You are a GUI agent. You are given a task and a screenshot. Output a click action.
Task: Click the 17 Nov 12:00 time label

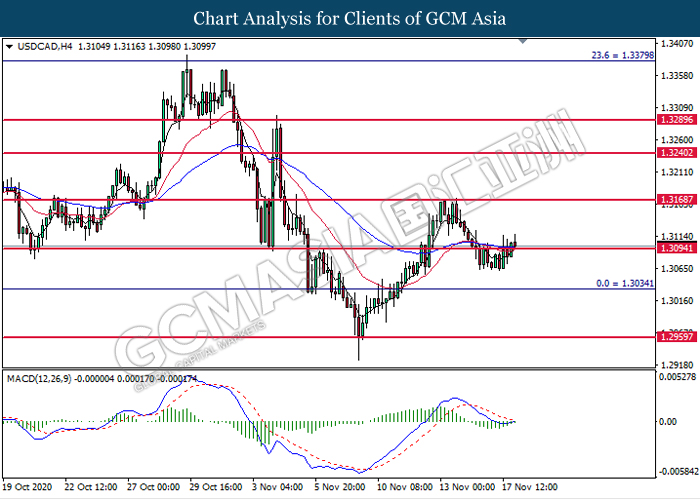click(529, 487)
